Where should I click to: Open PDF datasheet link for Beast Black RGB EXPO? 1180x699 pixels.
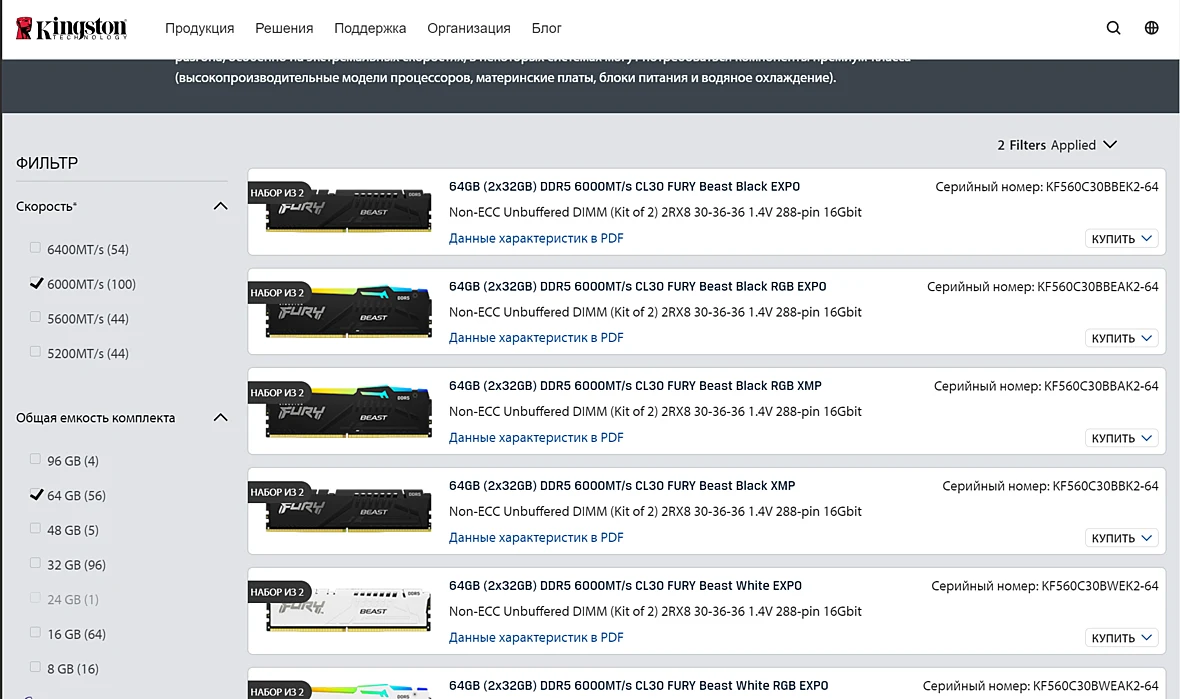(536, 338)
